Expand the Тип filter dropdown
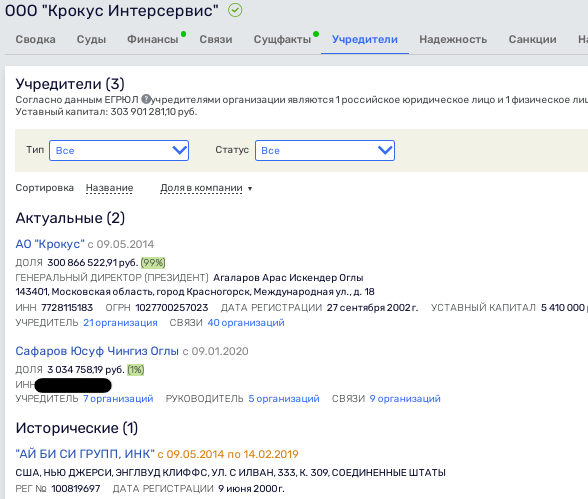Screen dimensions: 588x499 [119, 150]
